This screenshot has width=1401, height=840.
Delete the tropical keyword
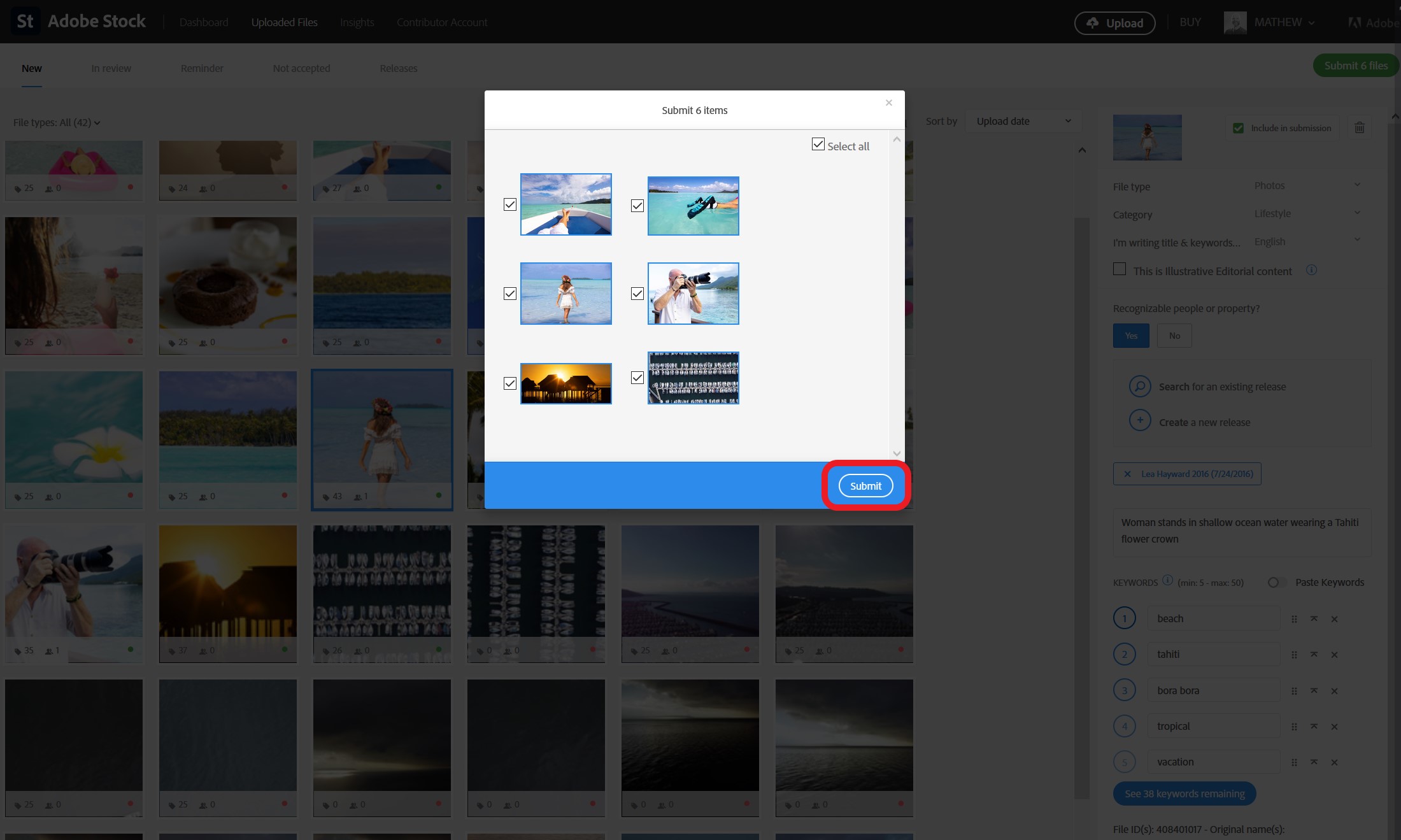[1334, 727]
